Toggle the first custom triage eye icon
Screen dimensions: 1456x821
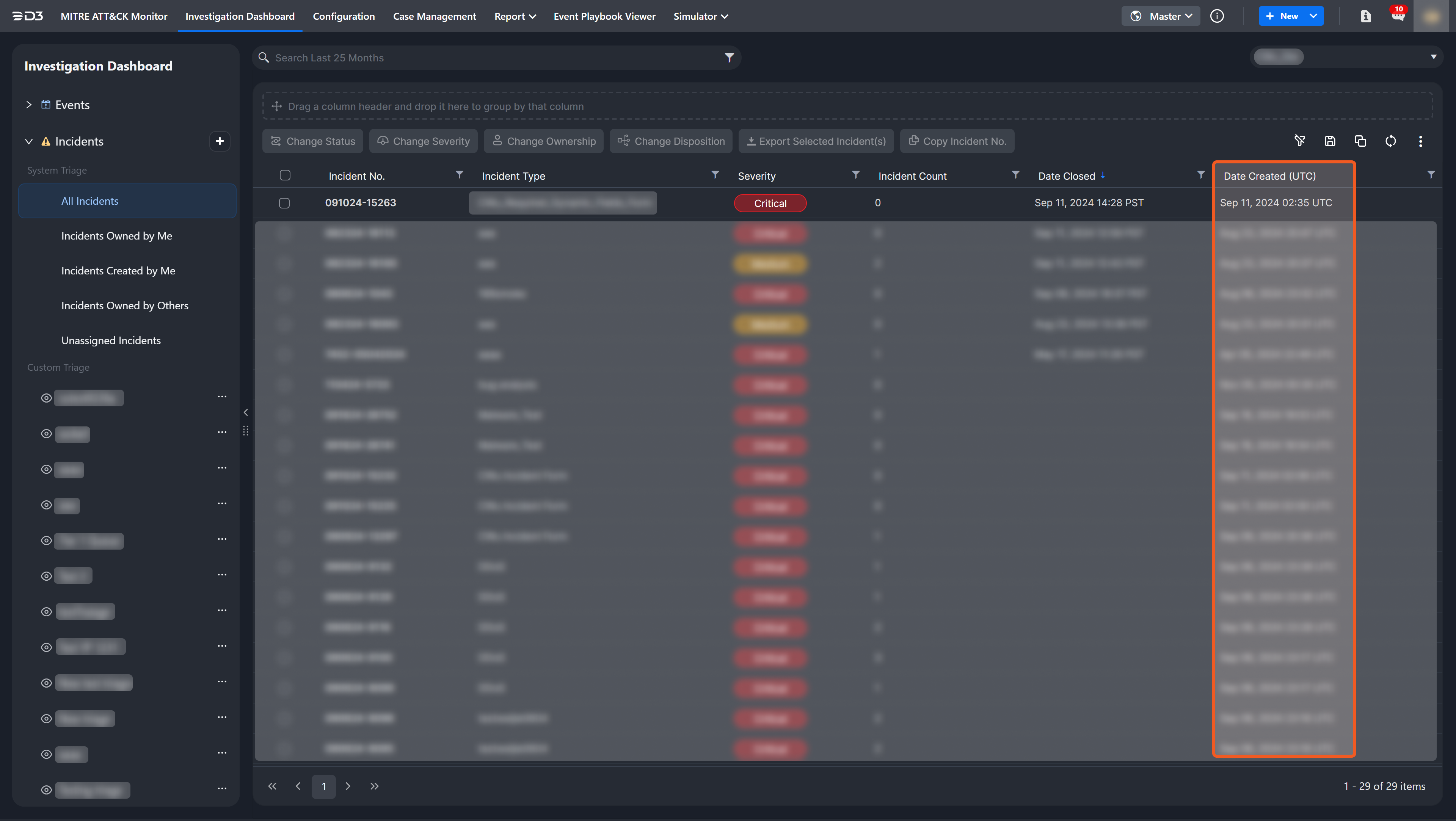[46, 398]
